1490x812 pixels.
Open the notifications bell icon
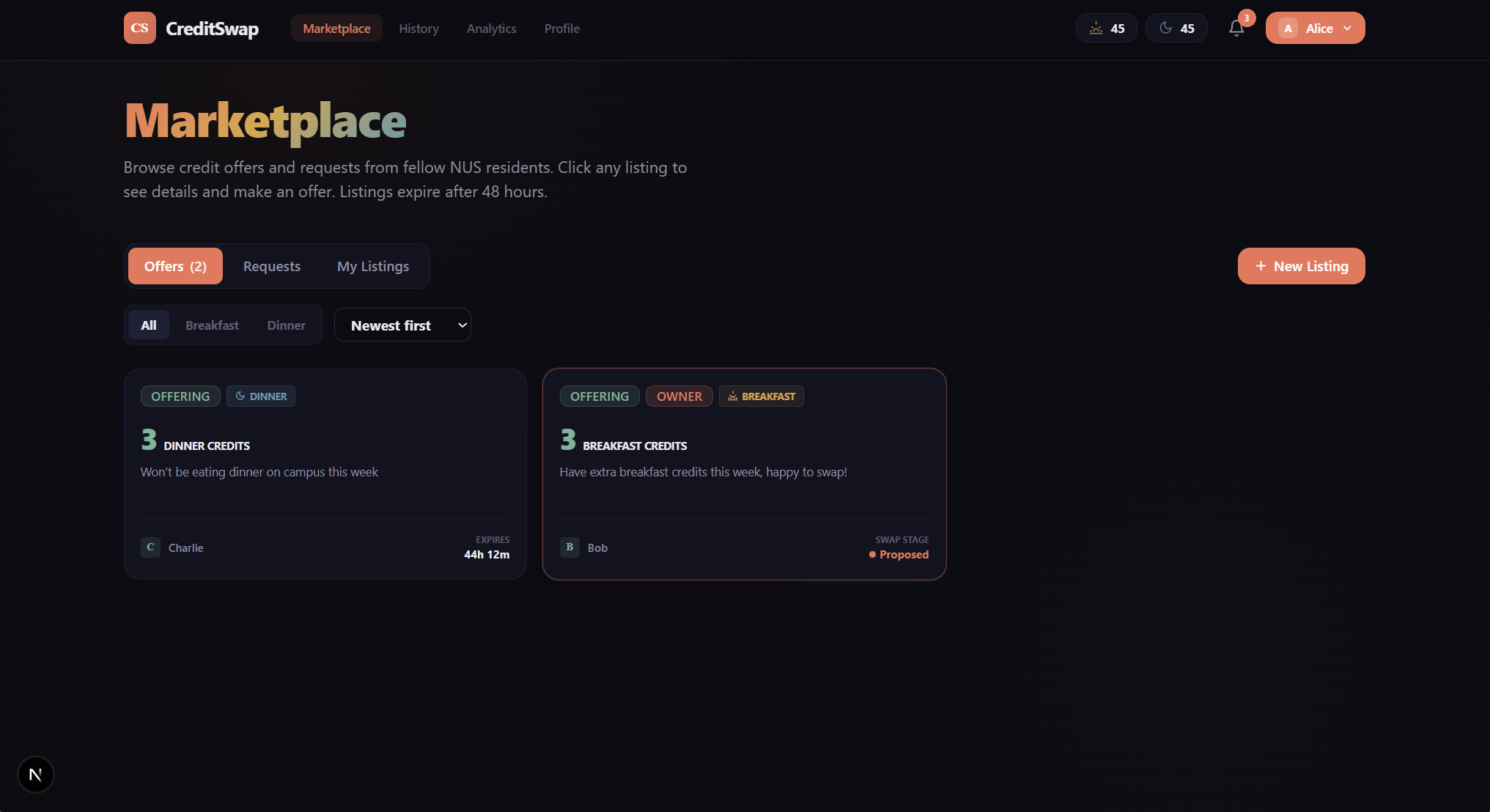[x=1236, y=28]
